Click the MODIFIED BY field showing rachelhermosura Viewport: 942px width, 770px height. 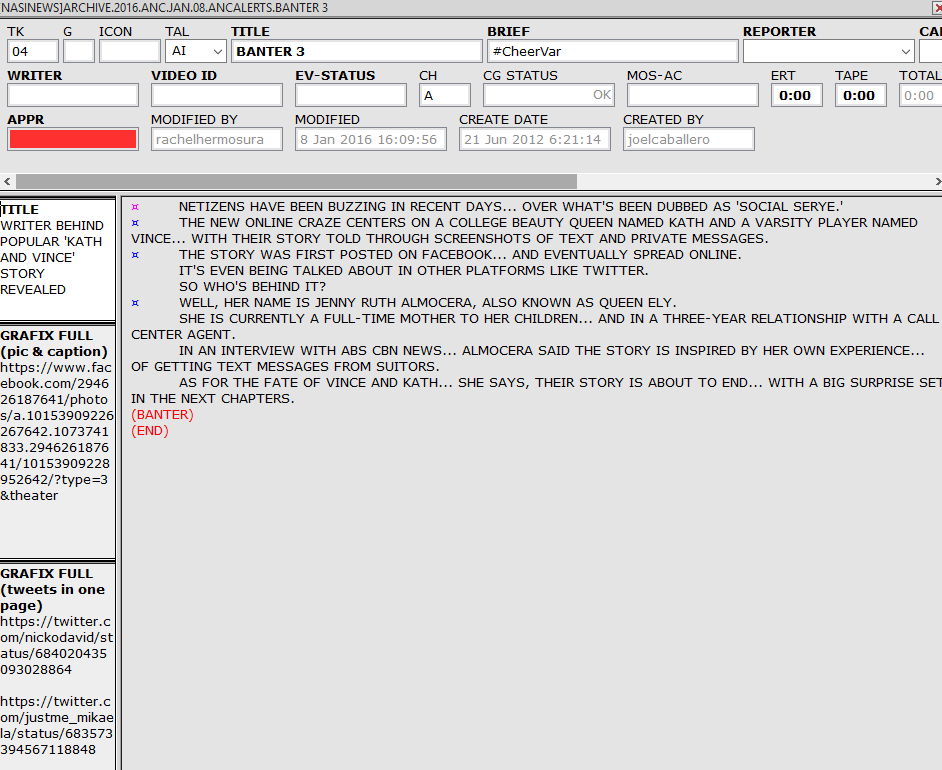point(217,139)
